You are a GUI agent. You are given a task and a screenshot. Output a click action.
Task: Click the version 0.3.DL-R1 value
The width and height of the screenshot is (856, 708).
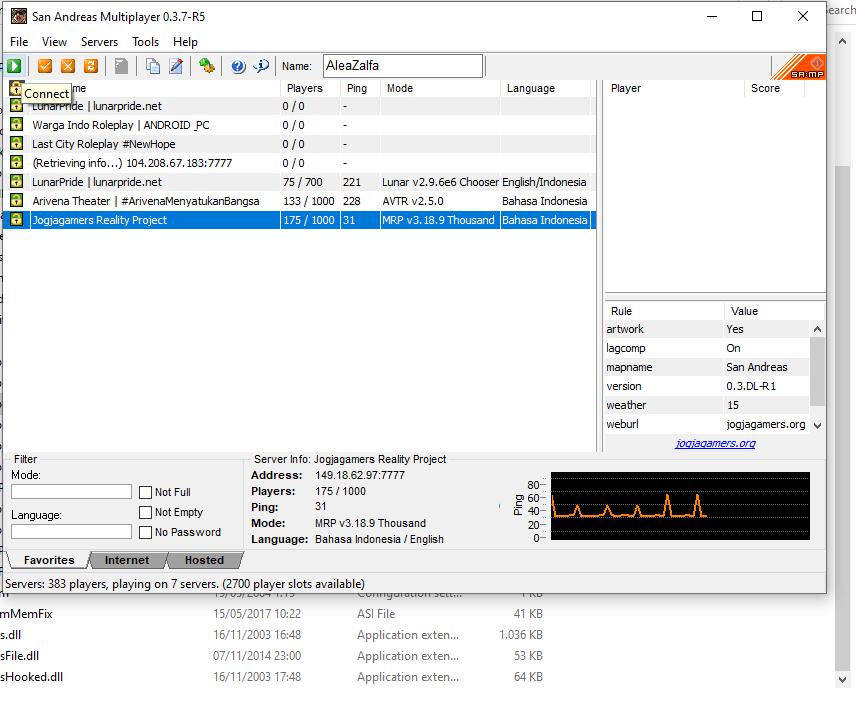pos(751,386)
